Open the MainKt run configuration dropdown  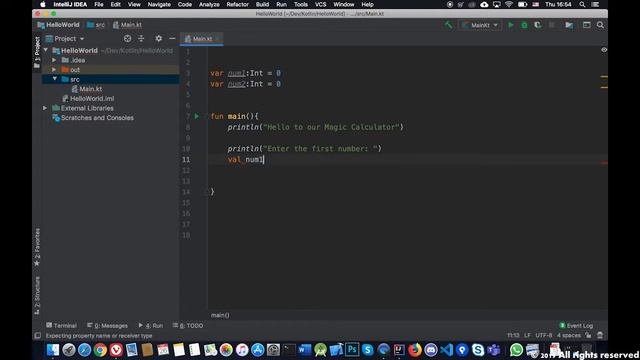[480, 25]
